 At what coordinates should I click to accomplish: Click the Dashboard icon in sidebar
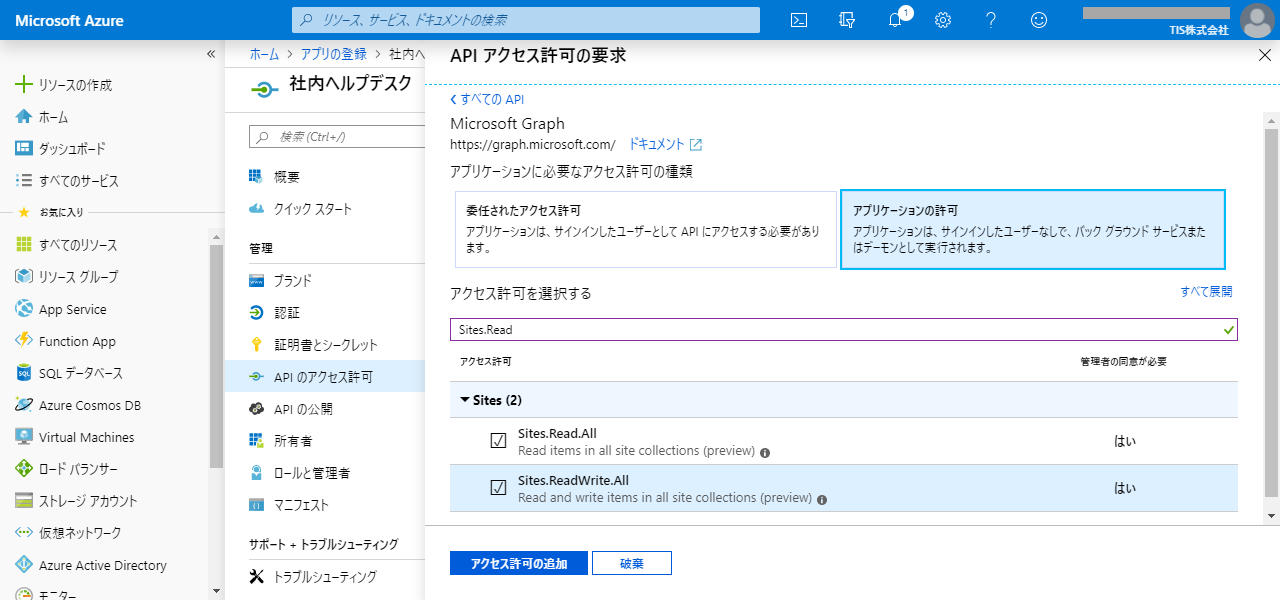tap(24, 149)
